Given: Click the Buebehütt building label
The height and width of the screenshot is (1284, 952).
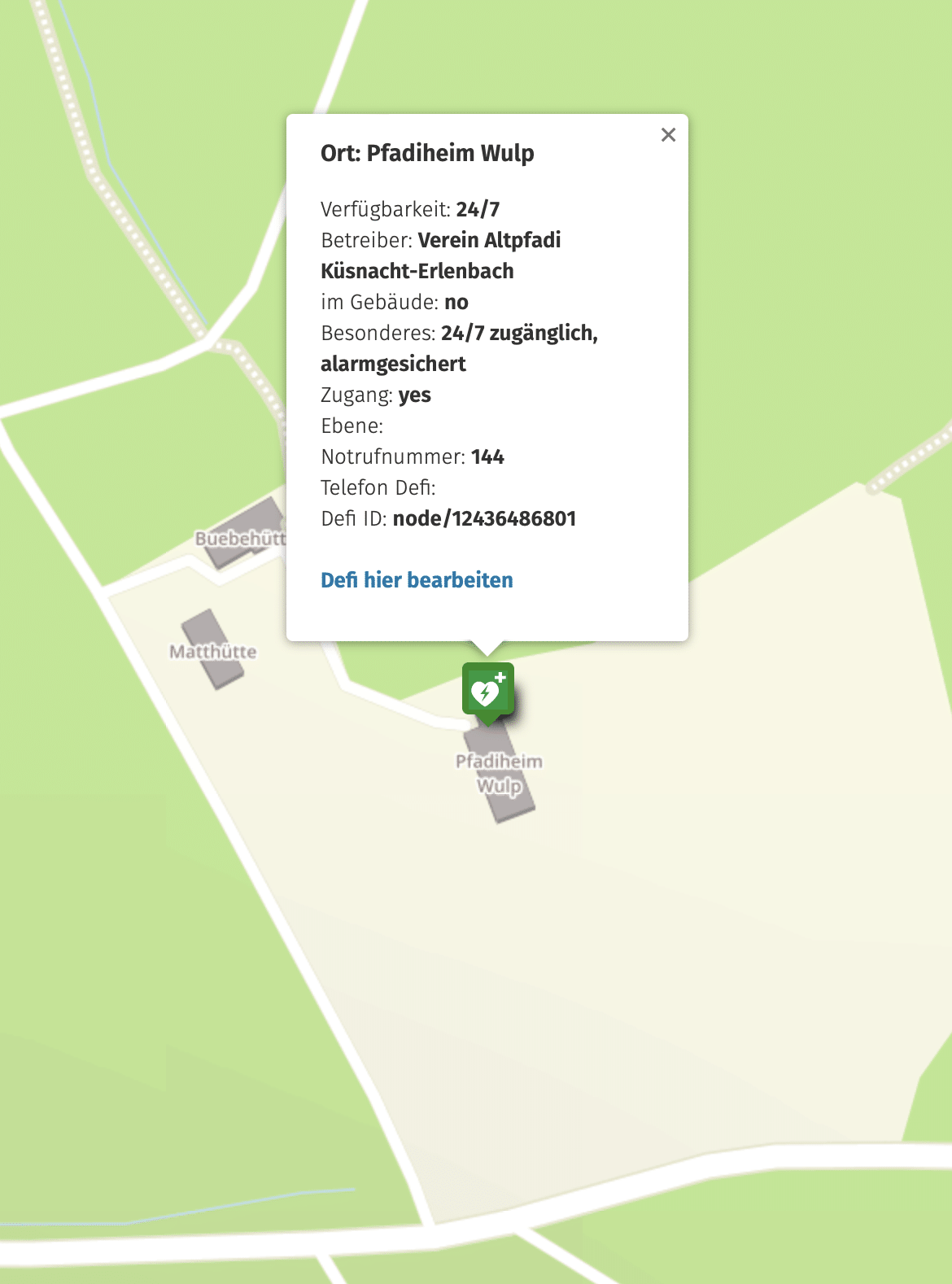Looking at the screenshot, I should [x=241, y=539].
